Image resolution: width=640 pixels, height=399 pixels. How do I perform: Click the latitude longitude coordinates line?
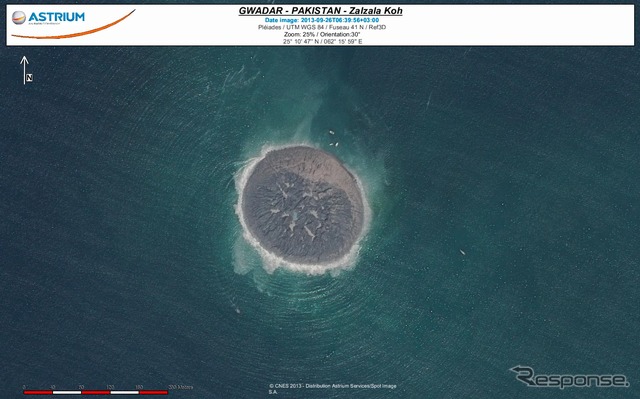click(x=322, y=42)
